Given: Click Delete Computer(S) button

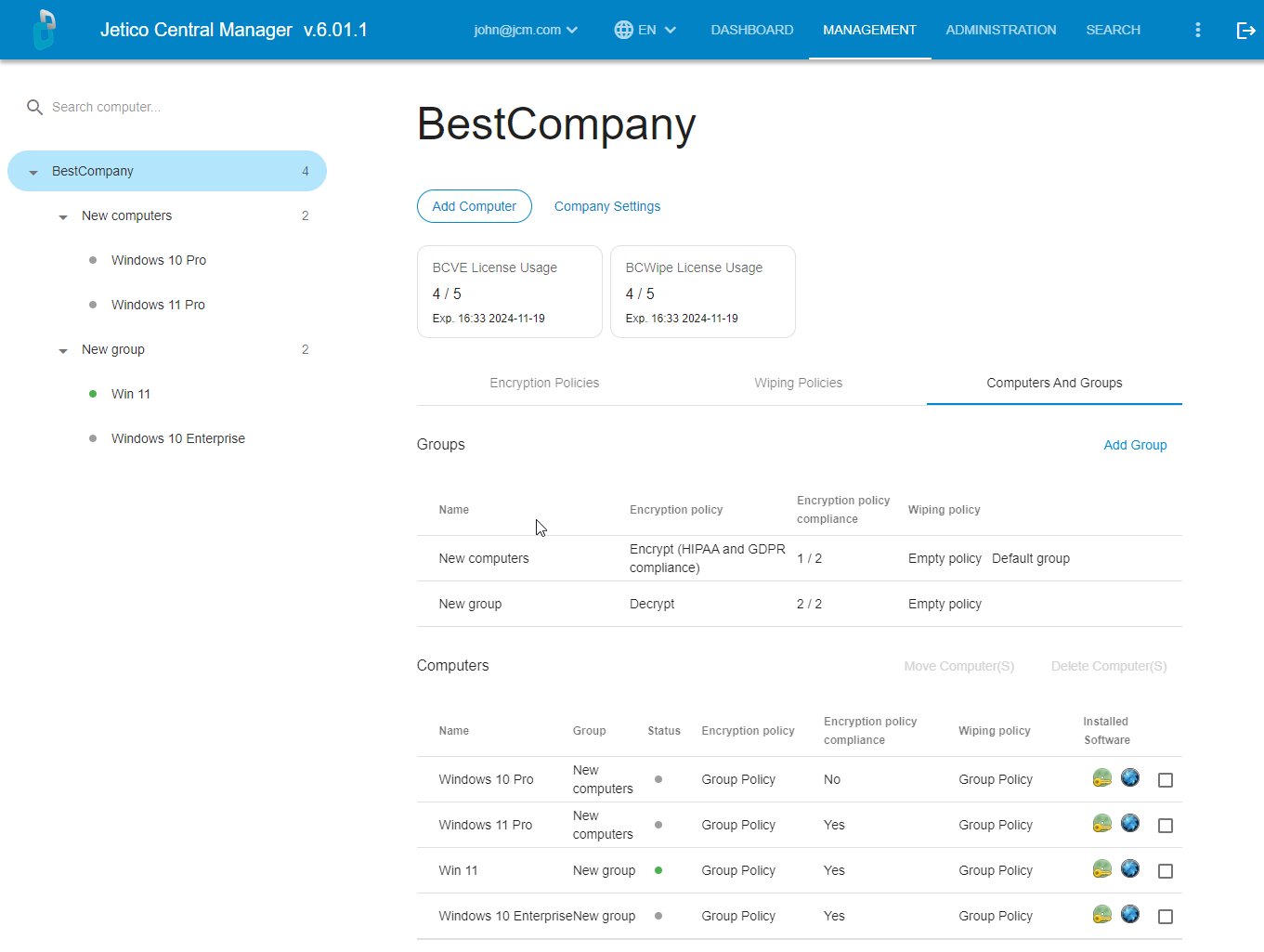Looking at the screenshot, I should 1109,666.
